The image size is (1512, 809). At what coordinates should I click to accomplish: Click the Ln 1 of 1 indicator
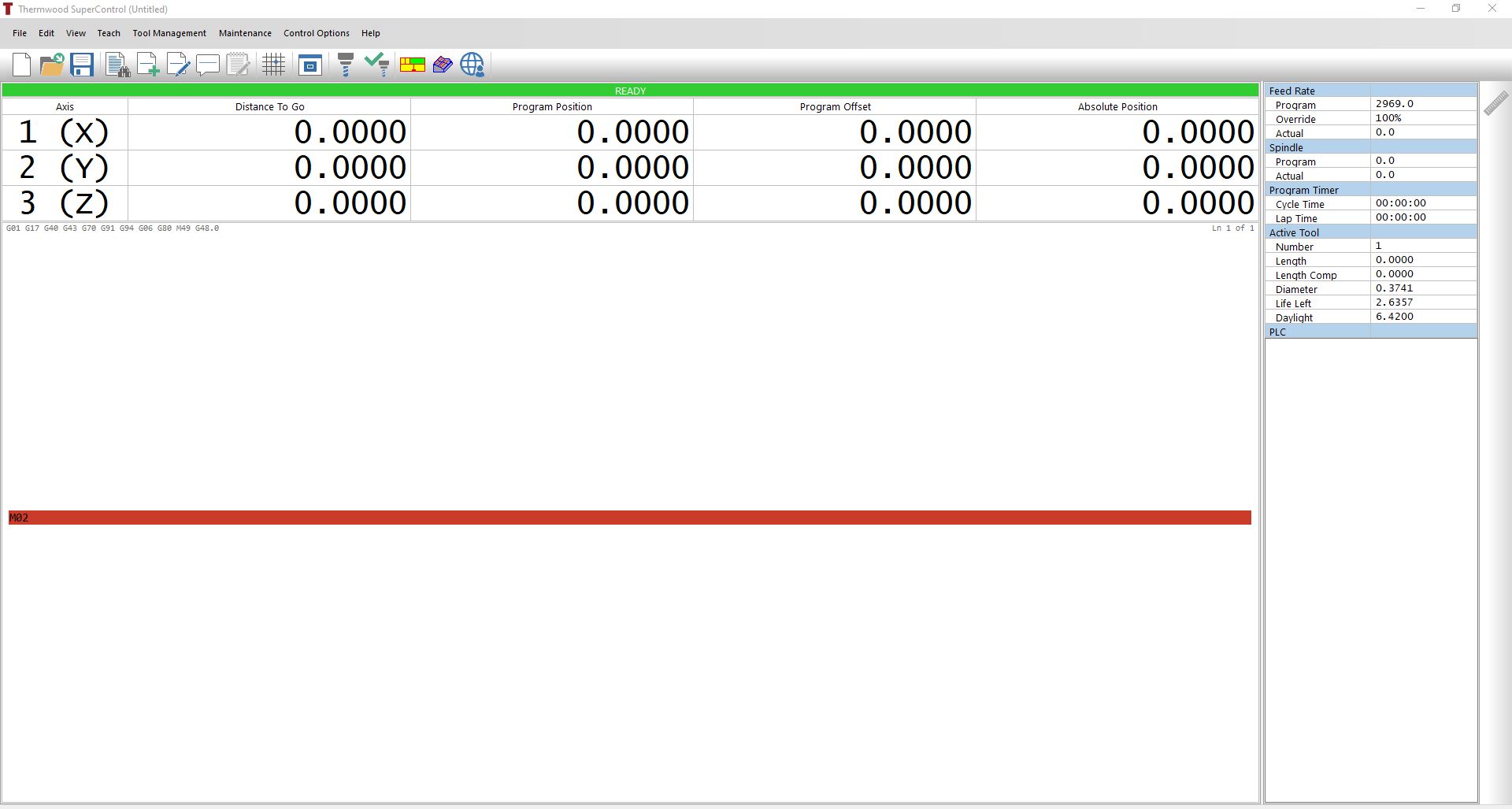coord(1233,228)
